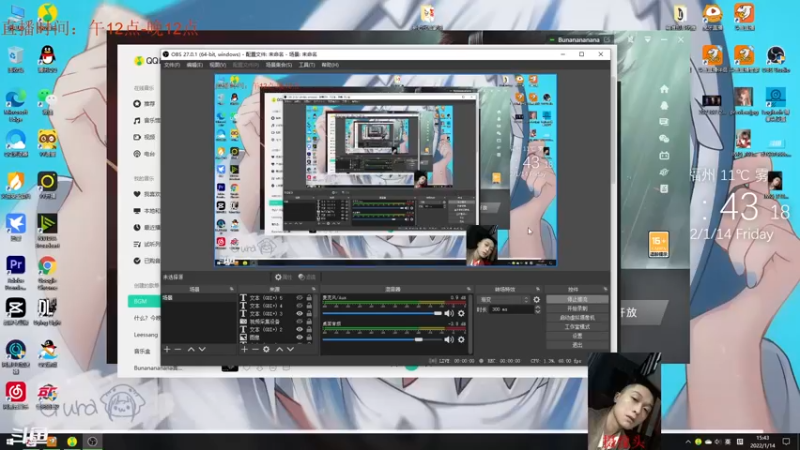Viewport: 800px width, 450px height.
Task: Open the Filters button above docks
Action: click(307, 277)
